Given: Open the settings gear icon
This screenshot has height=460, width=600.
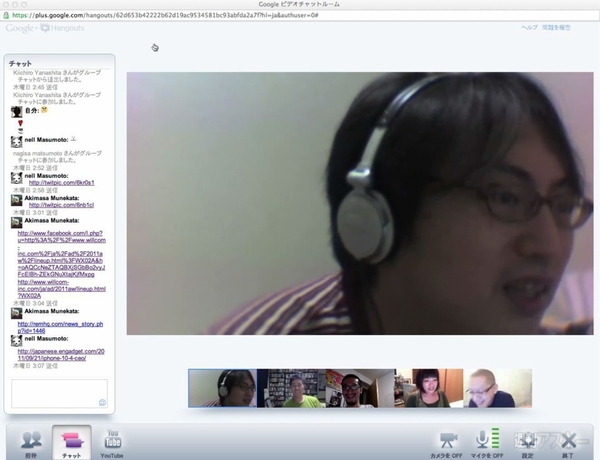Looking at the screenshot, I should click(x=528, y=444).
